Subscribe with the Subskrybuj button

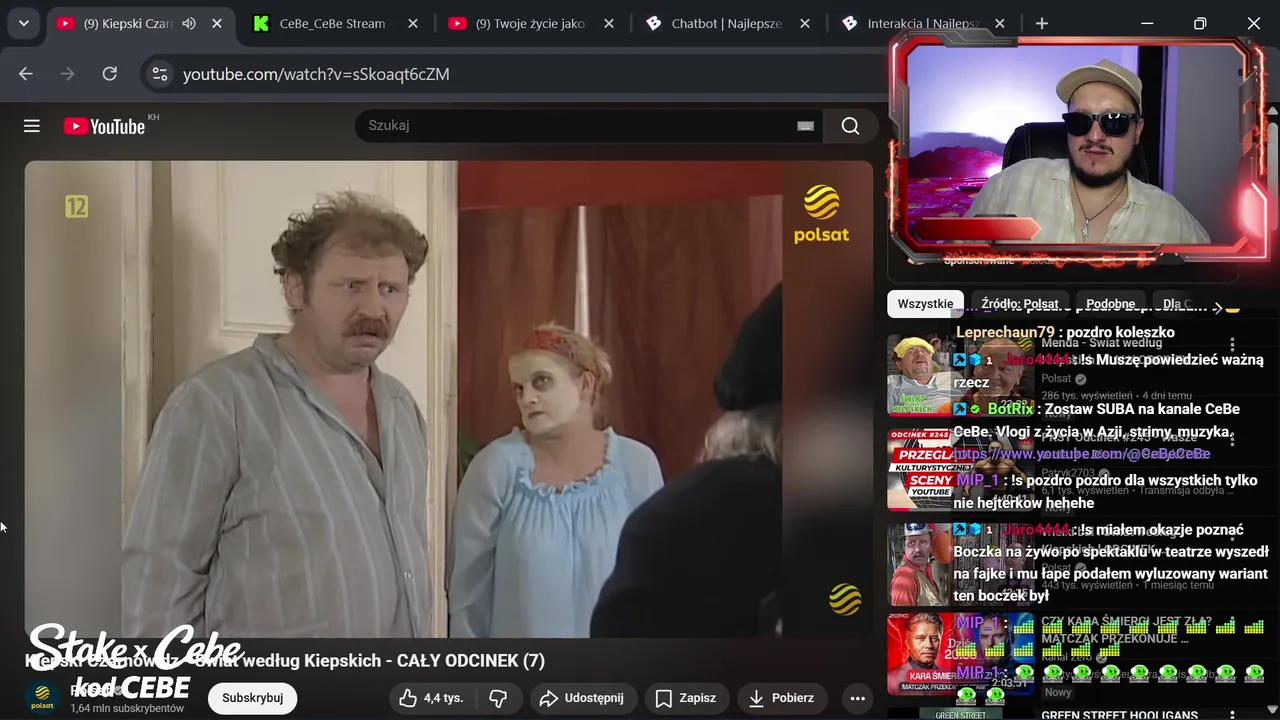[253, 698]
